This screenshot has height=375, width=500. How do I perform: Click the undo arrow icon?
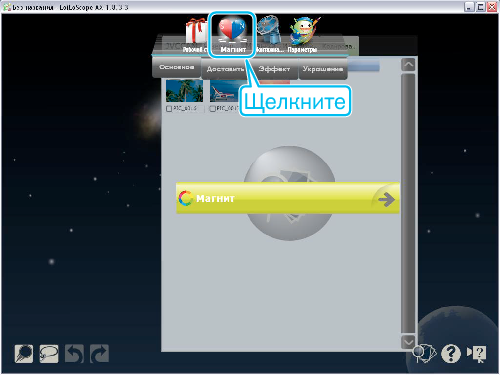tap(74, 353)
